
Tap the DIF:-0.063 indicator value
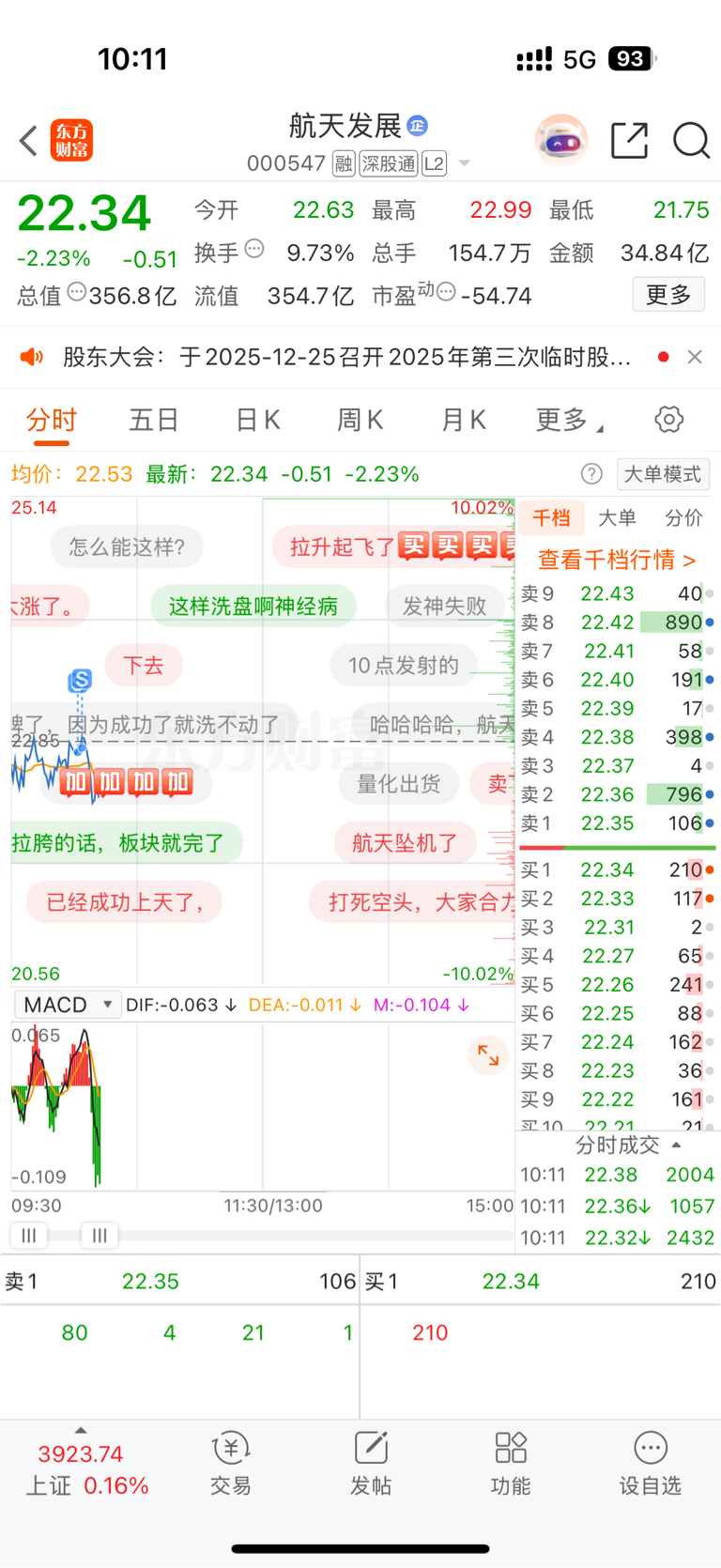[x=181, y=1005]
